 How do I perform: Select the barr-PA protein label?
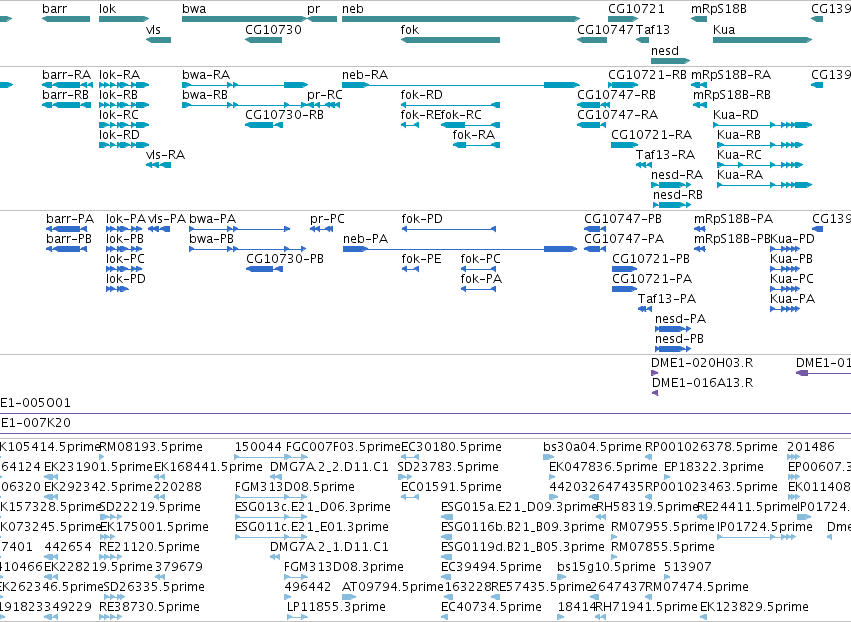(70, 219)
